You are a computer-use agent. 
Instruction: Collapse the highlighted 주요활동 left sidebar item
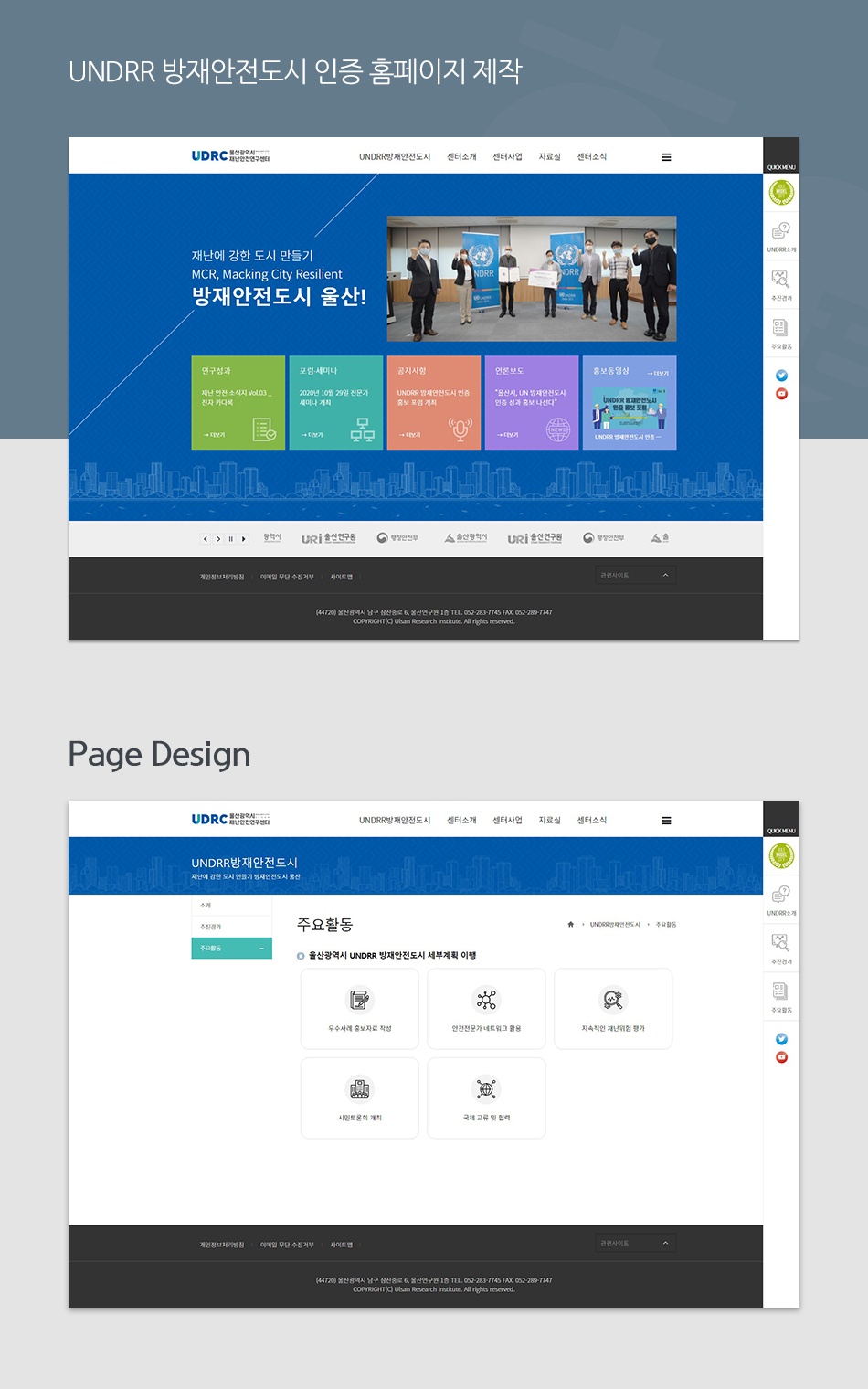click(261, 949)
